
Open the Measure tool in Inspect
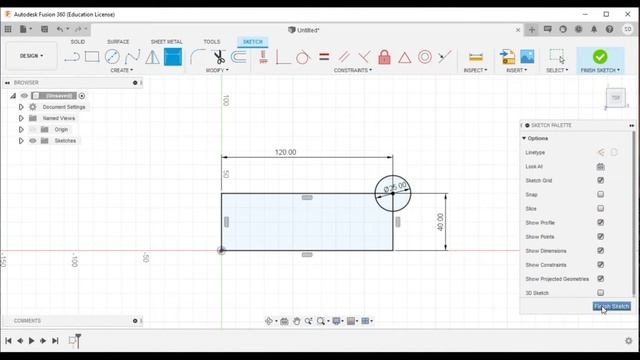(476, 57)
